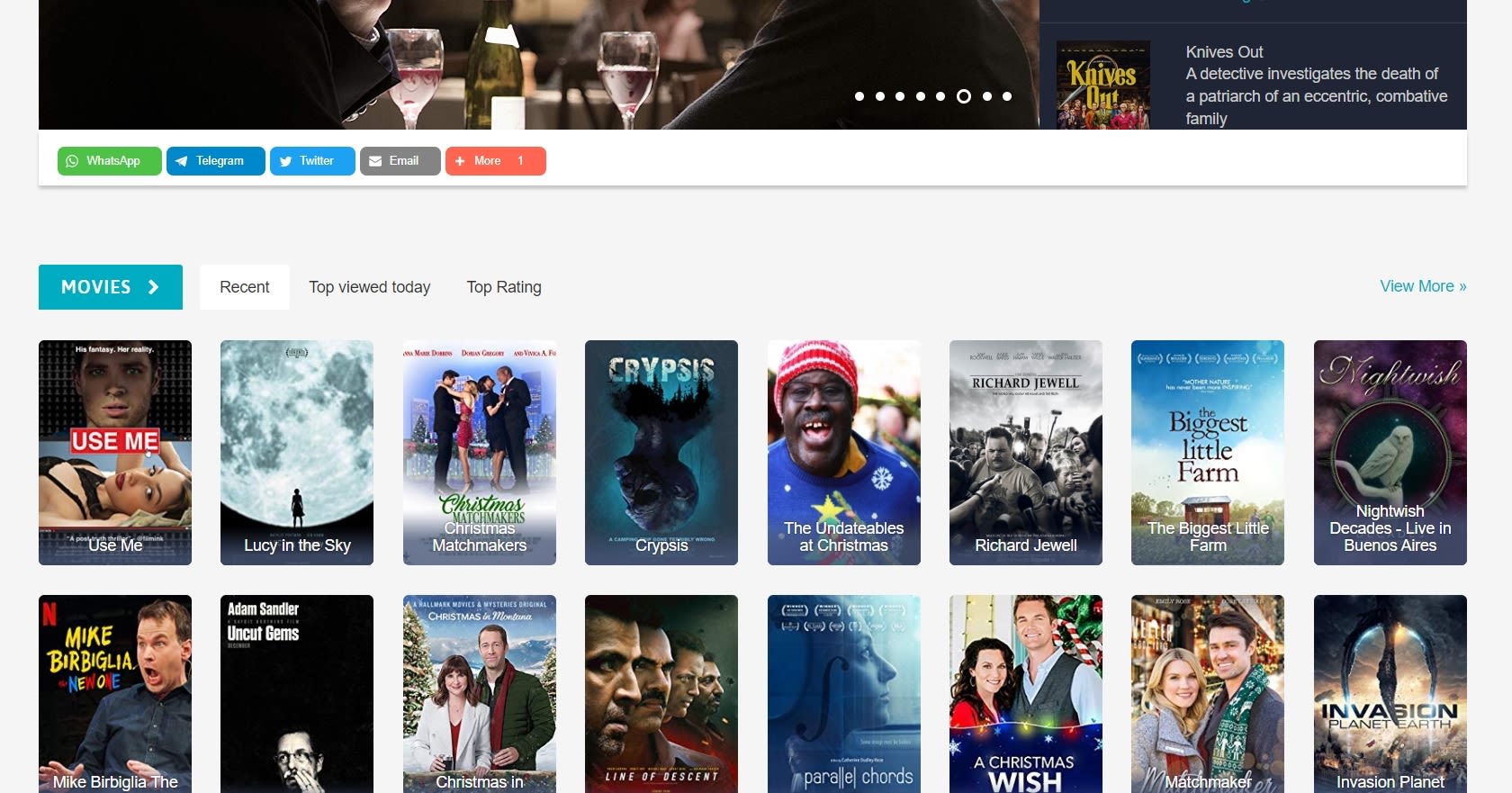Click the "A detective investigates the death" description
The height and width of the screenshot is (793, 1512).
pyautogui.click(x=1317, y=96)
